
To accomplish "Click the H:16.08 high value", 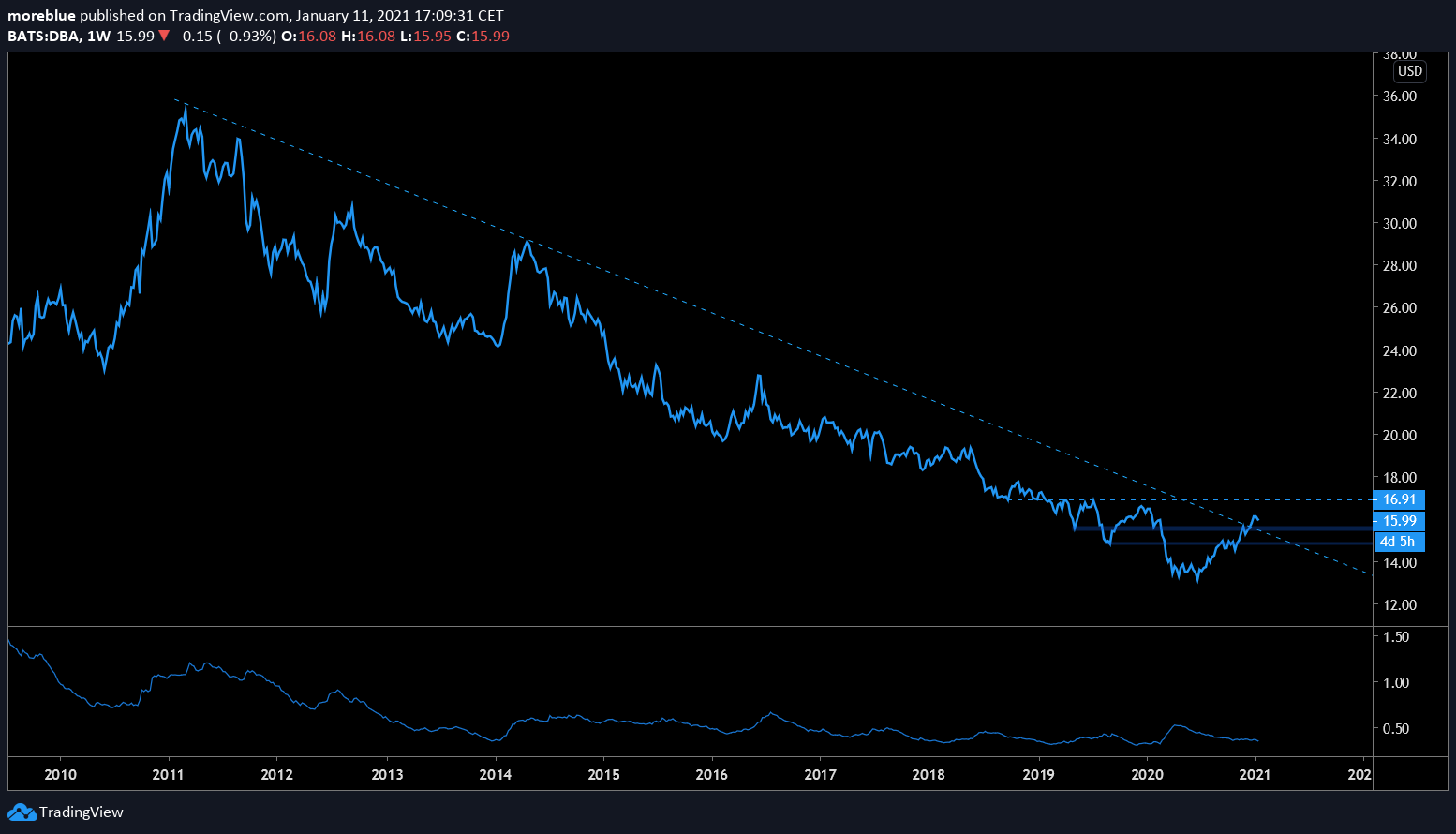I will tap(368, 37).
